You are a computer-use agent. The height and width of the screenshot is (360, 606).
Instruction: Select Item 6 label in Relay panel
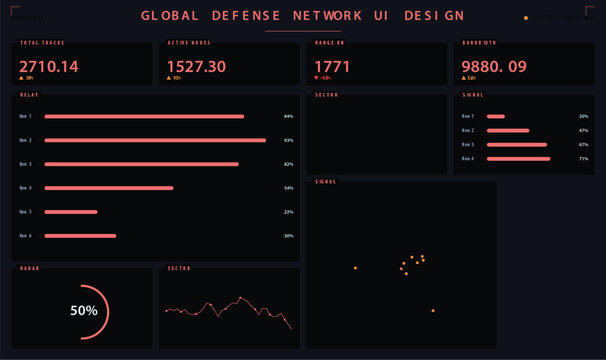(26, 236)
